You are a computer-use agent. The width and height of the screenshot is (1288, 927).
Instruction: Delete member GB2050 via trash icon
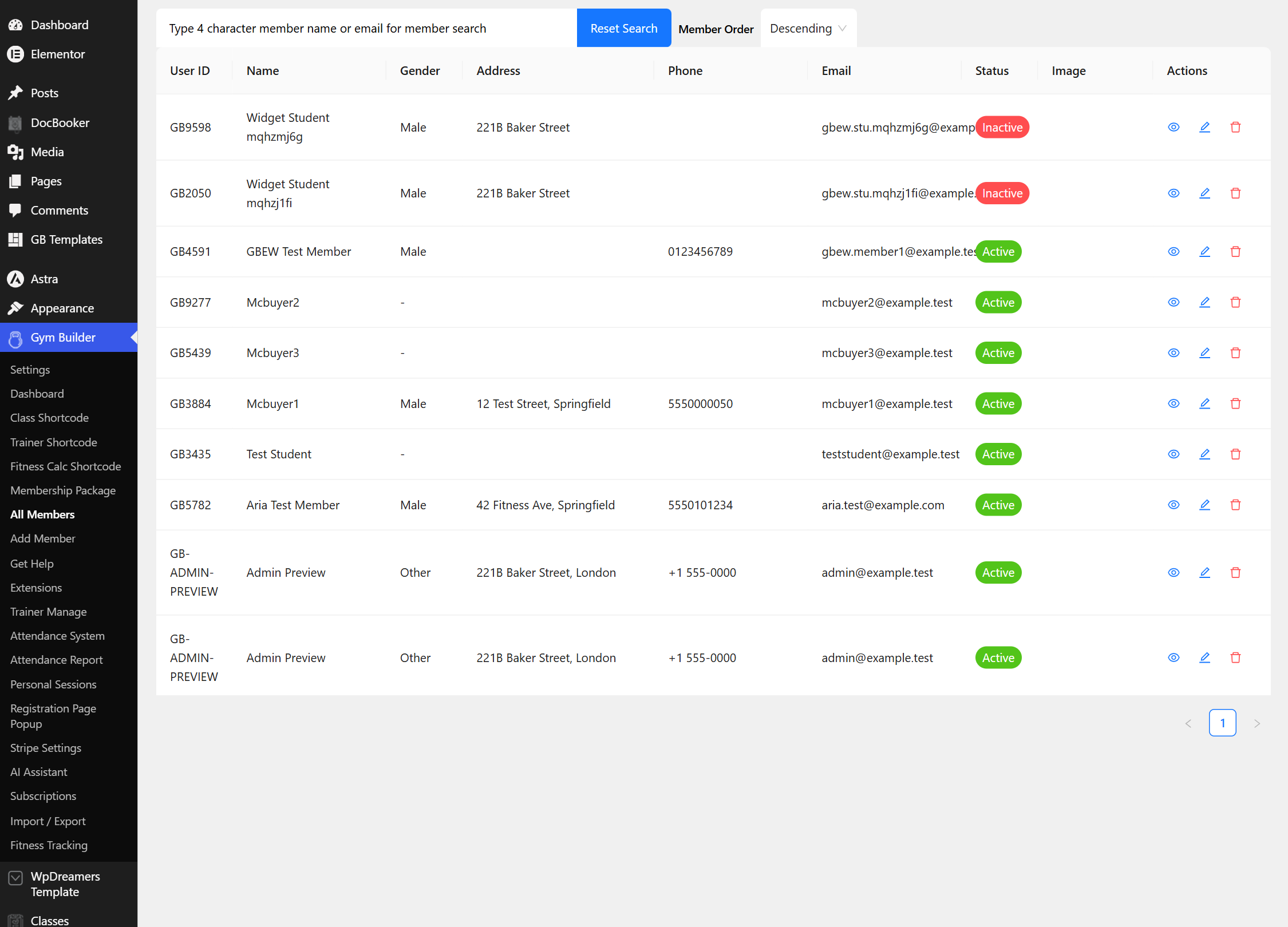tap(1235, 193)
